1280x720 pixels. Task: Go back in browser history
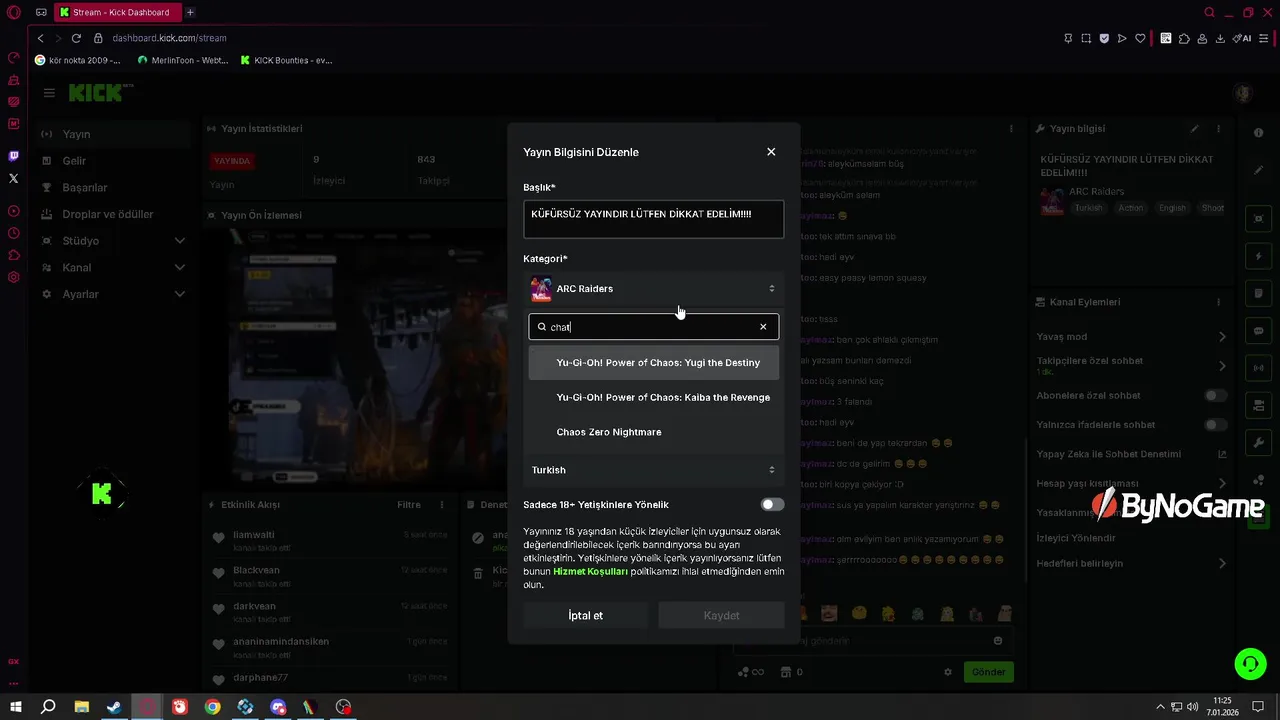pos(40,38)
